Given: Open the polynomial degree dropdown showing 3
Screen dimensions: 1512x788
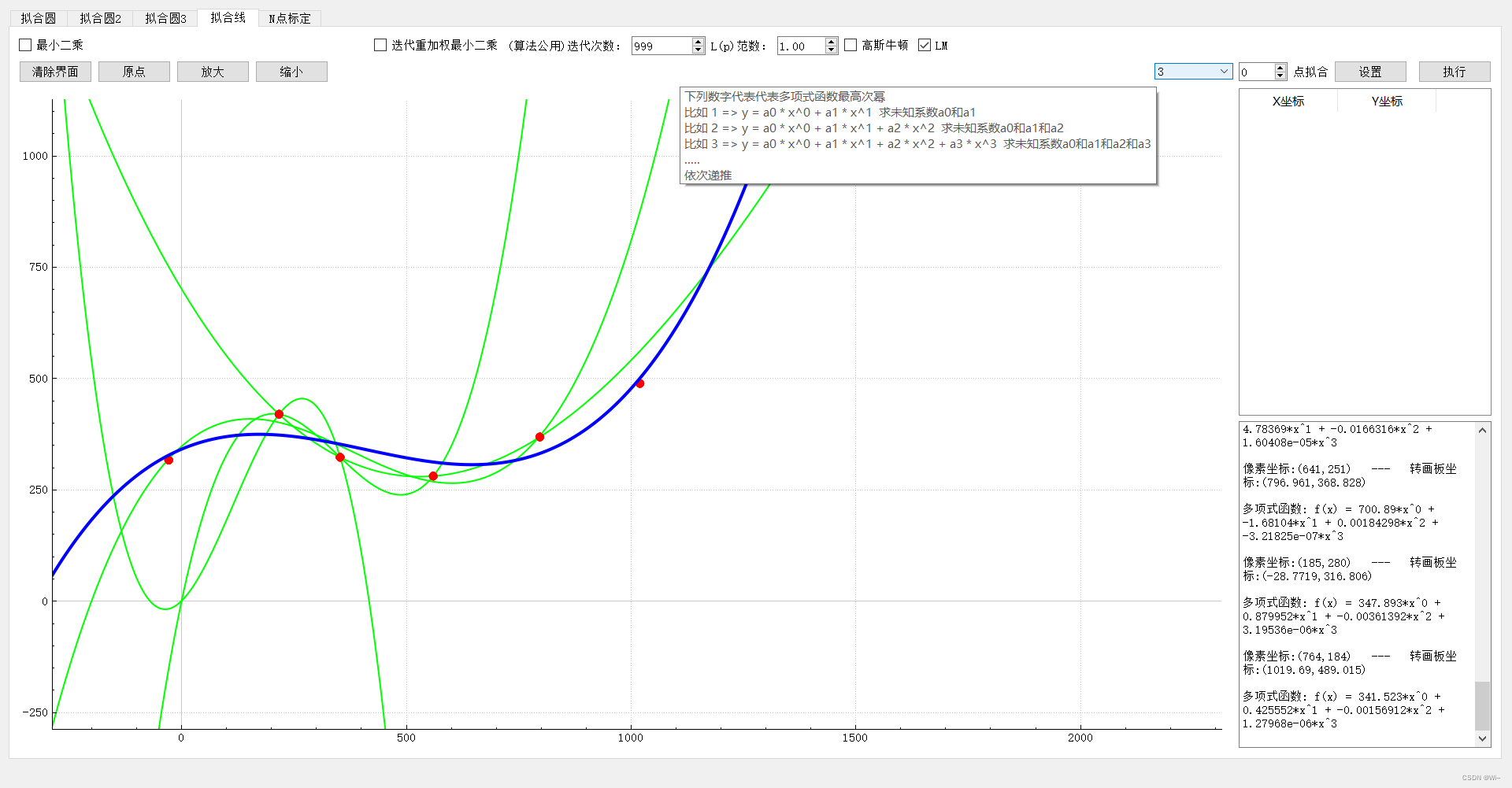Looking at the screenshot, I should tap(1193, 72).
